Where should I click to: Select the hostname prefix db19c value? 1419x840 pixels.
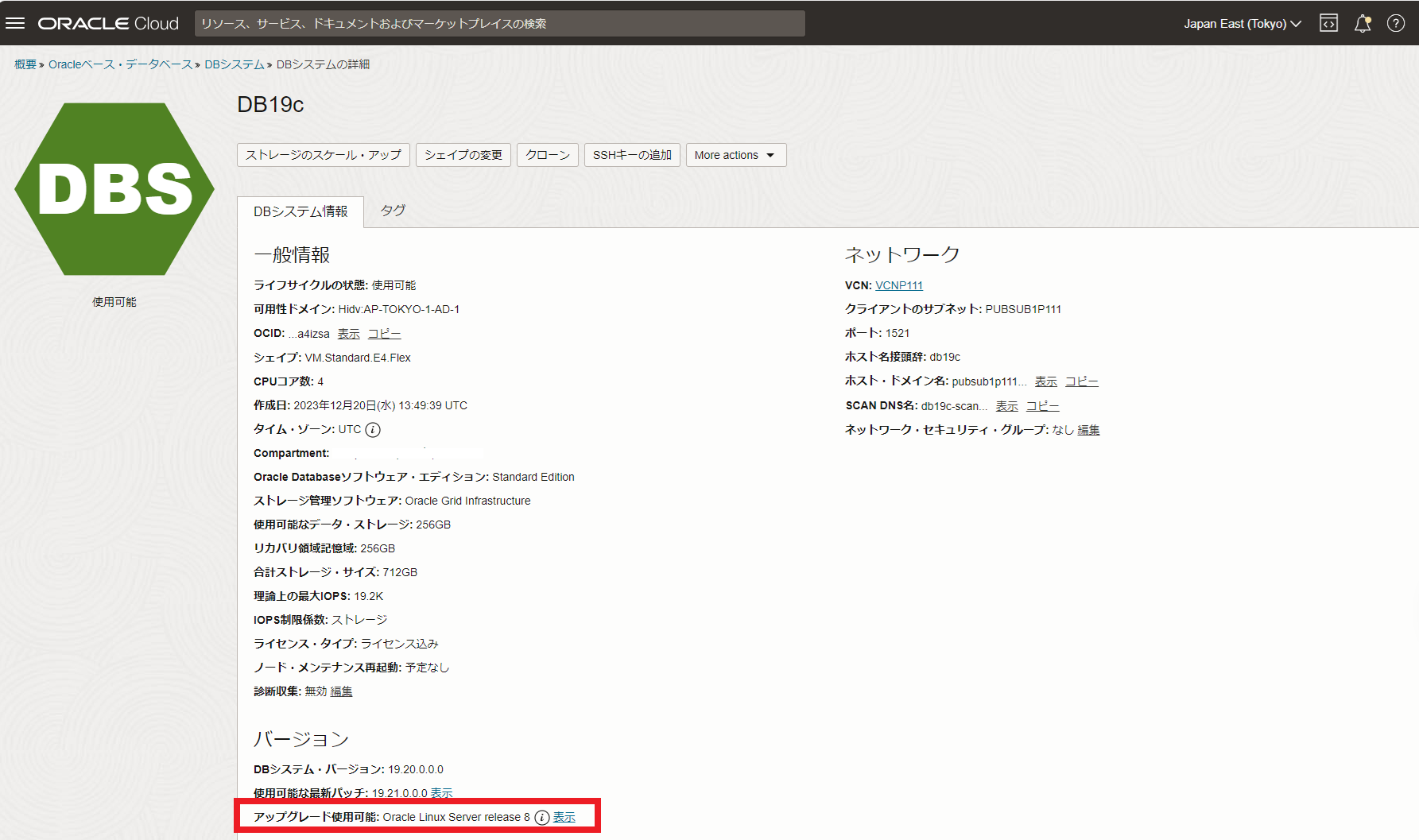coord(945,357)
